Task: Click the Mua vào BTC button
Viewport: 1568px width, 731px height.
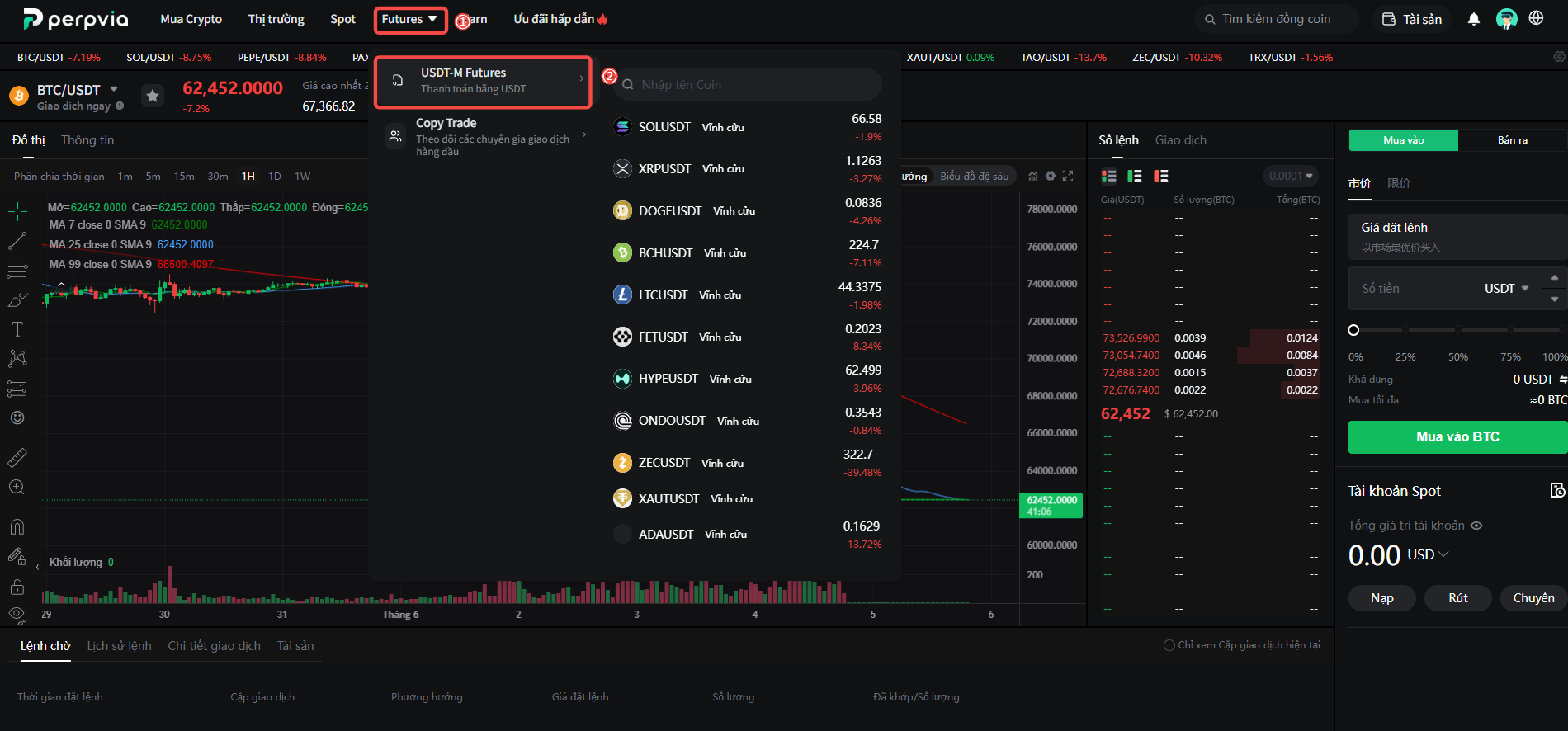Action: point(1458,437)
